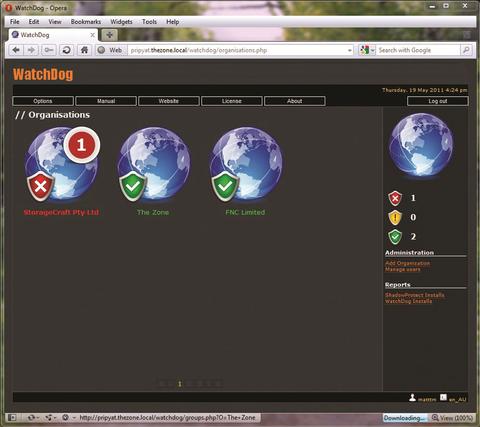The image size is (480, 427).
Task: Click into the address bar URL field
Action: click(x=237, y=51)
